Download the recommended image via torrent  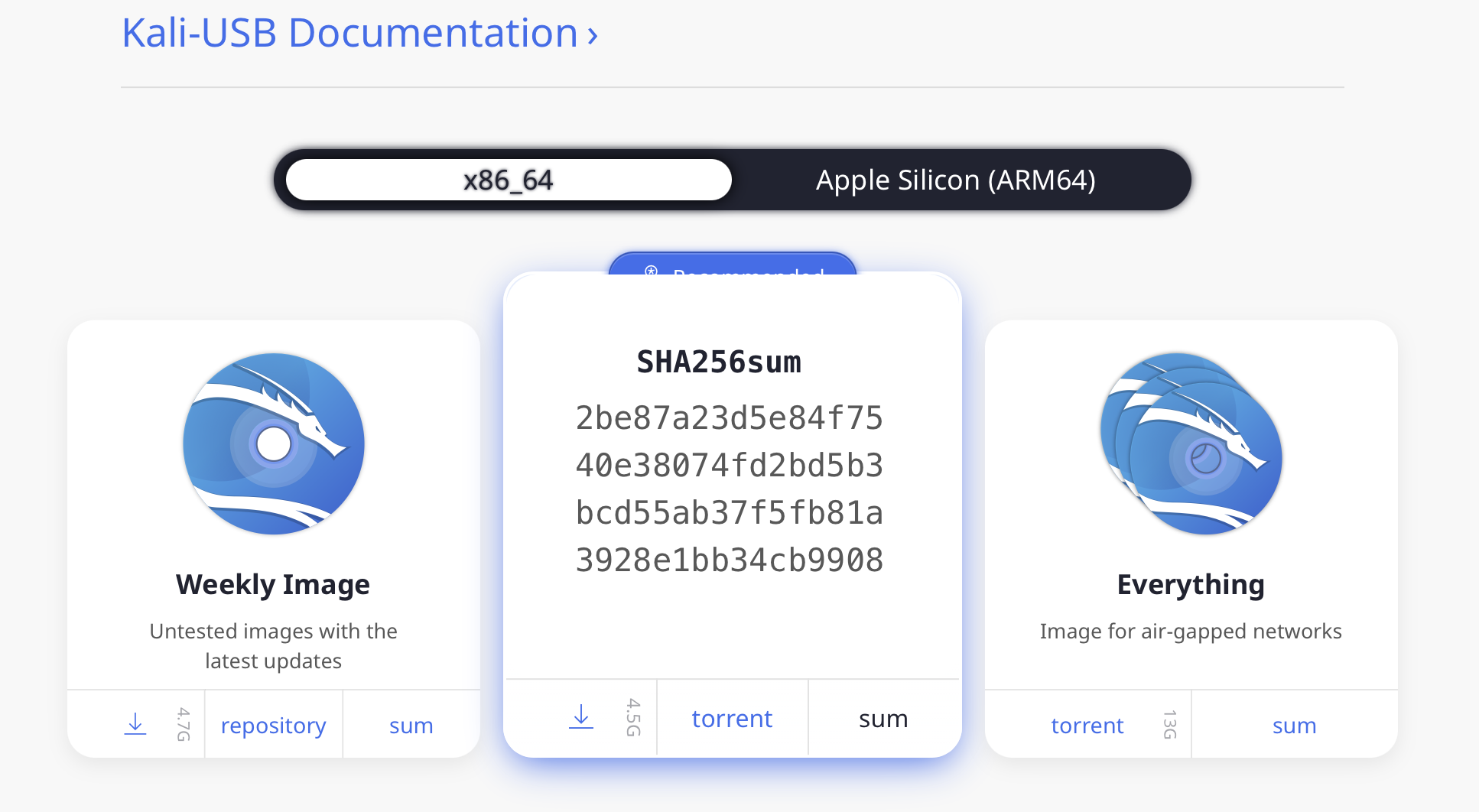[732, 718]
